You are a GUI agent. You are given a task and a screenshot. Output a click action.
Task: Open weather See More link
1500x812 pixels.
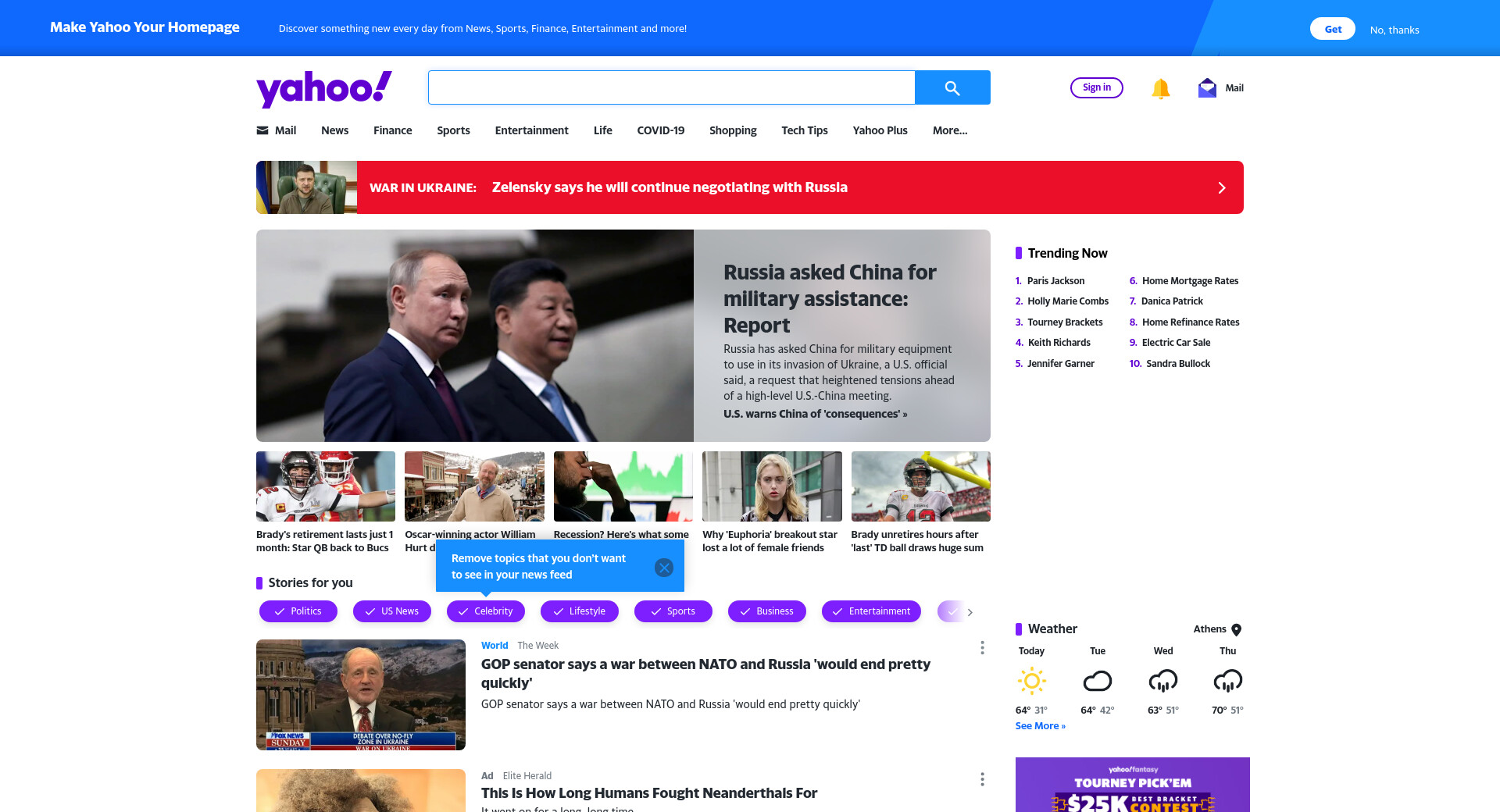(x=1040, y=726)
